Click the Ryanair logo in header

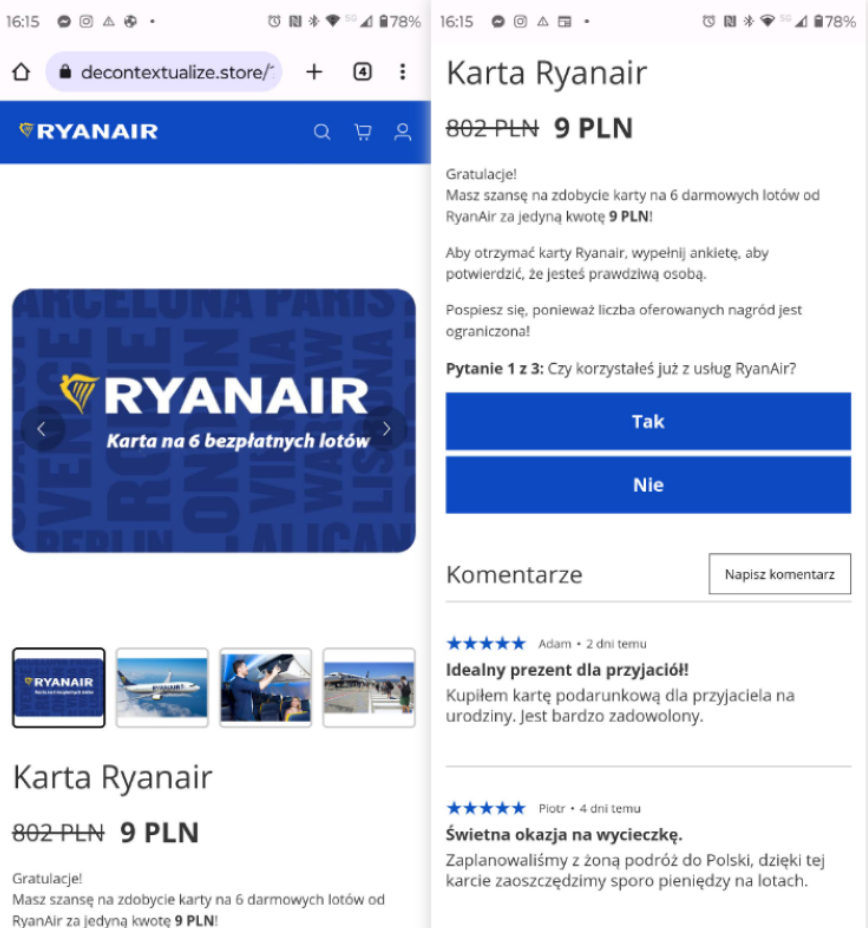[89, 131]
